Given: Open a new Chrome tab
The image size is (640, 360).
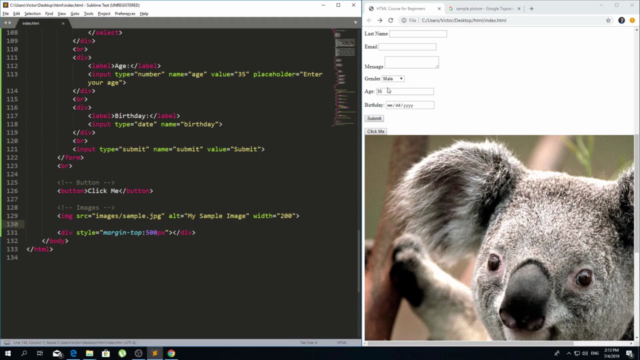Looking at the screenshot, I should (531, 9).
